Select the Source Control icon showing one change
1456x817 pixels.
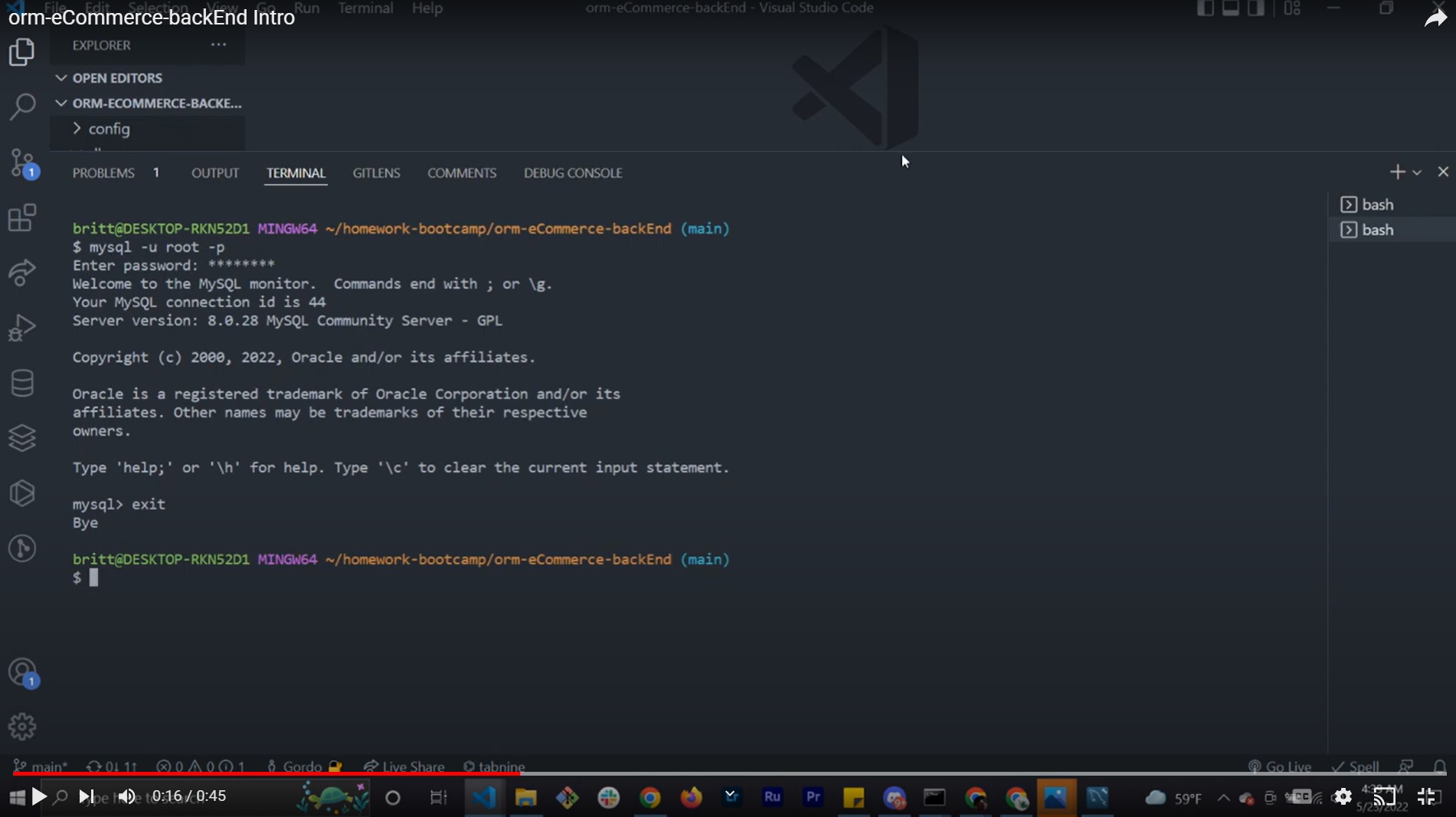pyautogui.click(x=22, y=163)
